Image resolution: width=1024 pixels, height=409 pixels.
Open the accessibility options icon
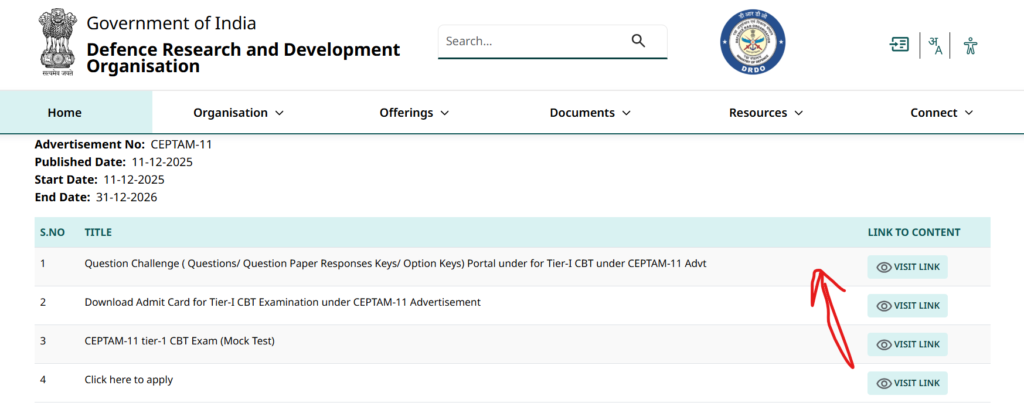tap(970, 46)
